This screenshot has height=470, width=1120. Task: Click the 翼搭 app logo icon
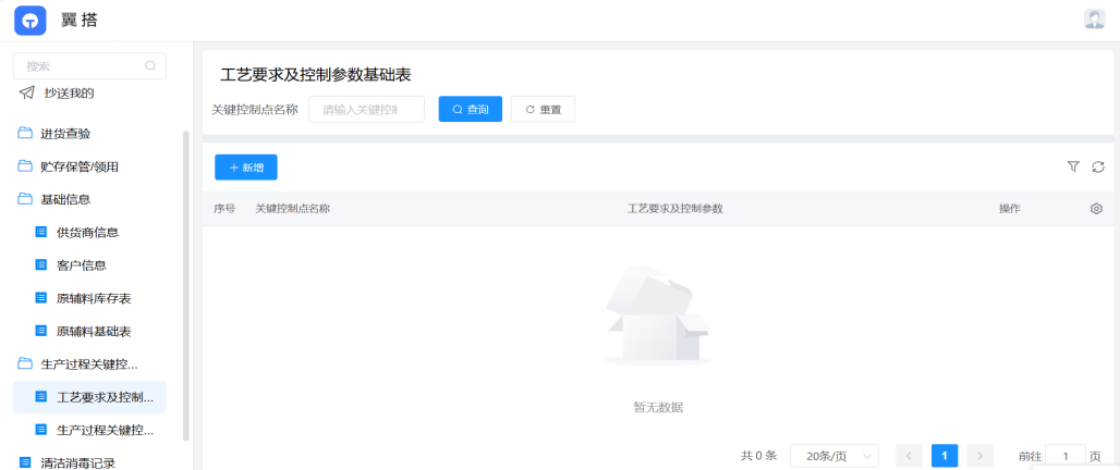point(30,20)
